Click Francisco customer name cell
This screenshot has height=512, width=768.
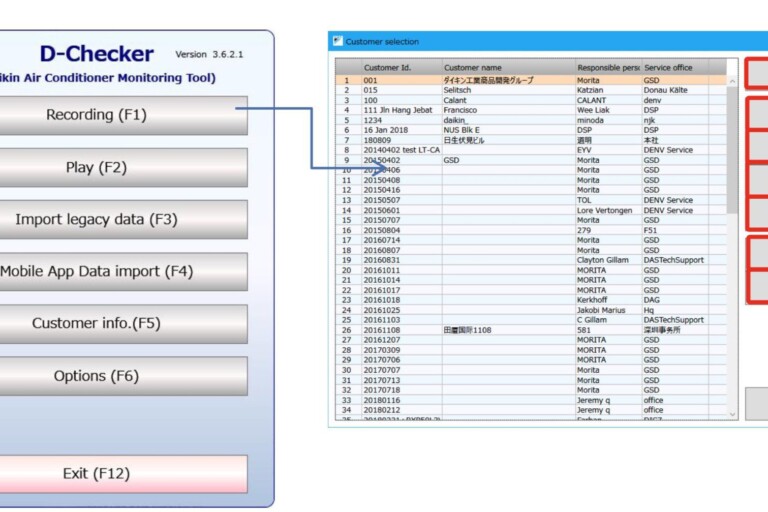tap(508, 110)
